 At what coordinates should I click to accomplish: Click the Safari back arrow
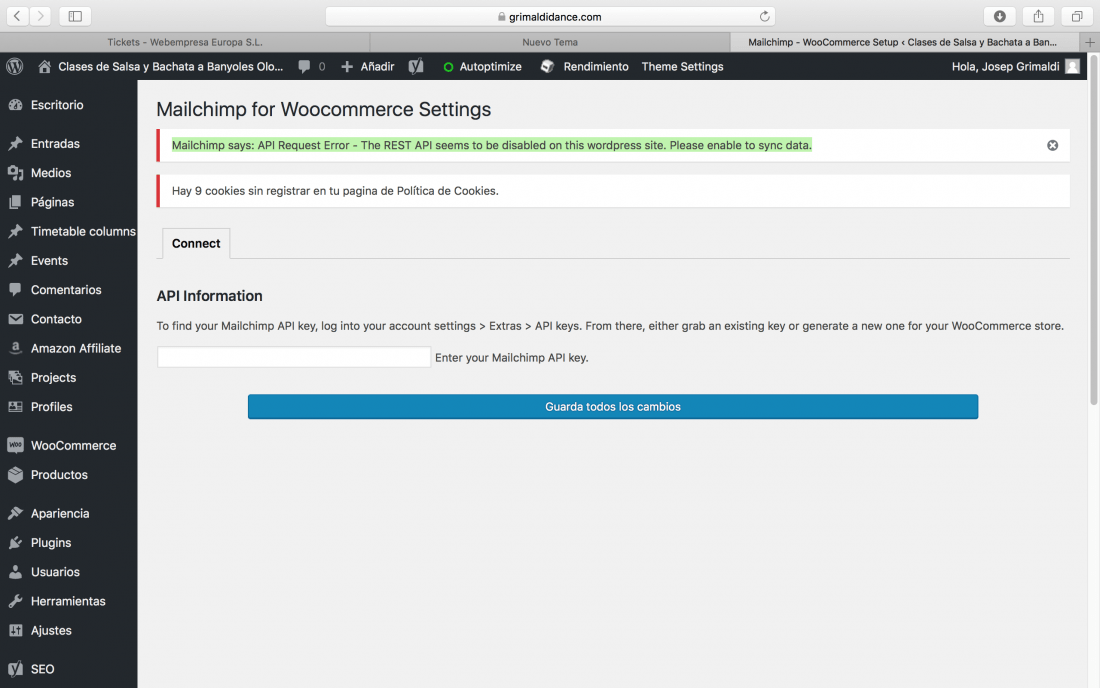pos(18,16)
